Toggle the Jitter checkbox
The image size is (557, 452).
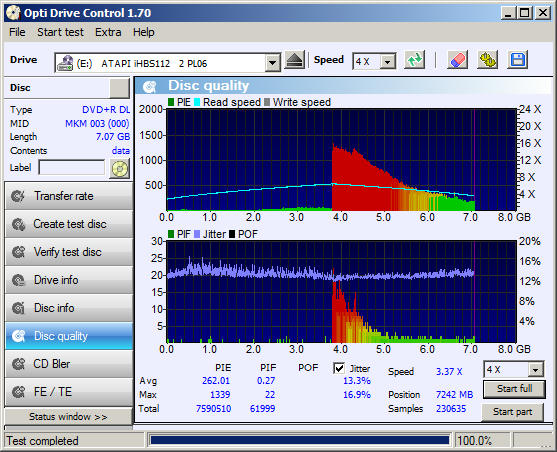[339, 368]
